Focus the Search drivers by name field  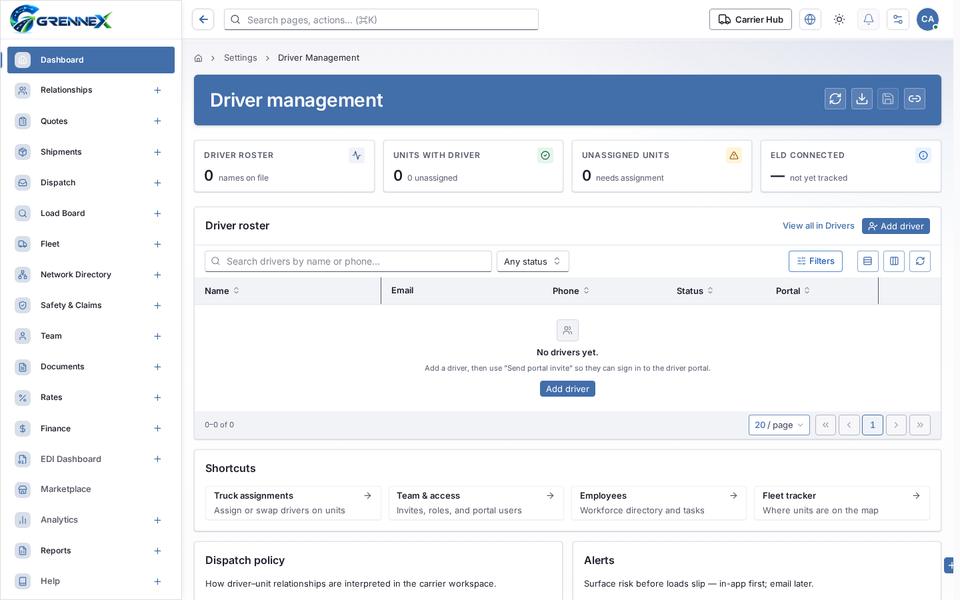(x=348, y=261)
